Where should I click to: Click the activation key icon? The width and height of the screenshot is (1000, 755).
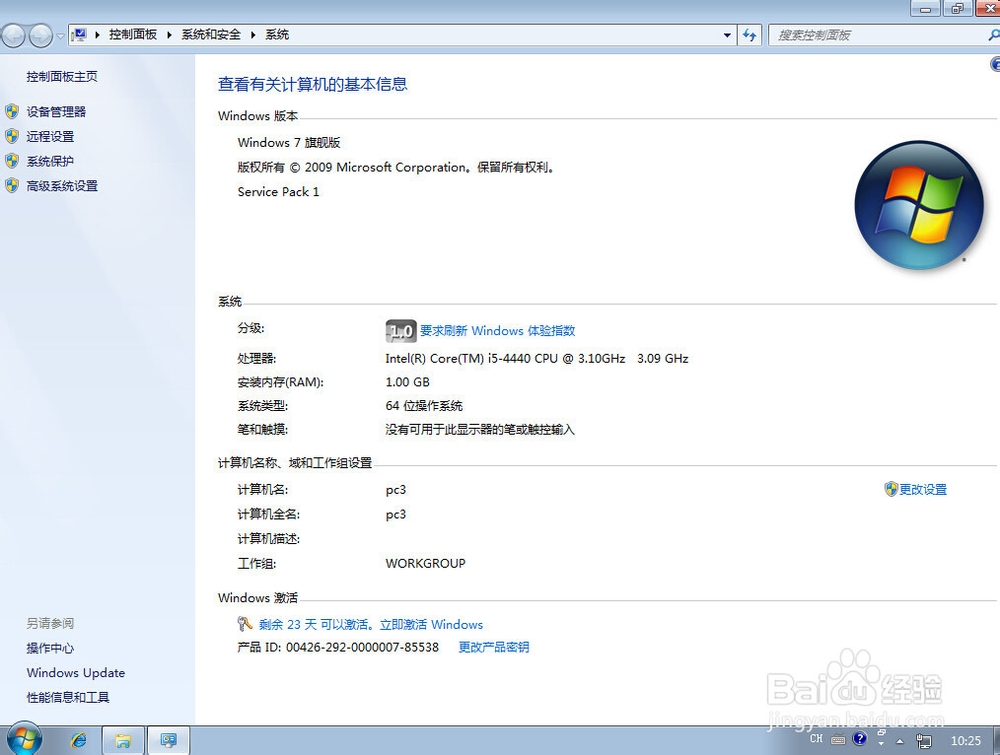click(x=245, y=624)
